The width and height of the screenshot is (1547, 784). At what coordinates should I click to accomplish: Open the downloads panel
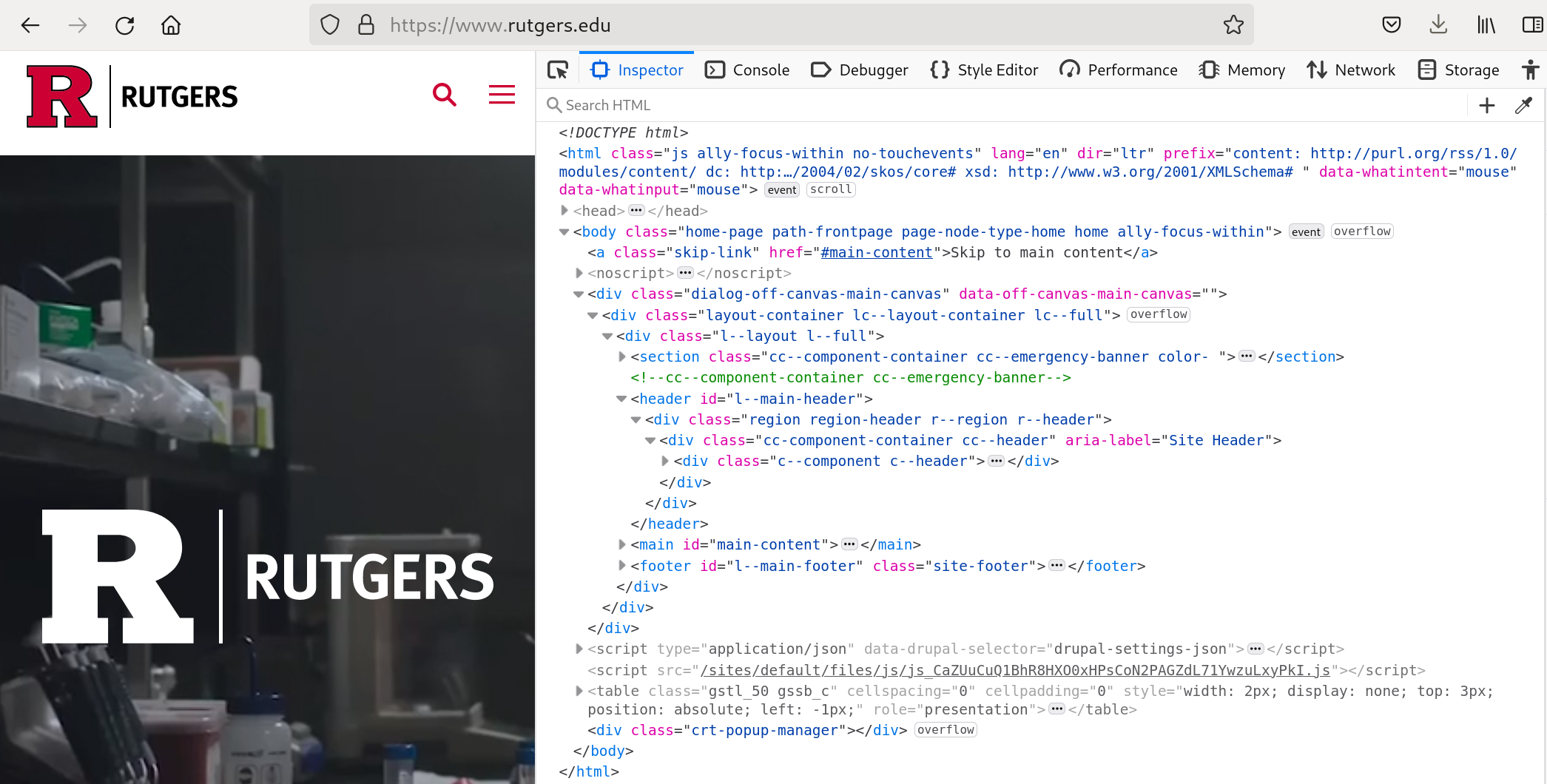1438,25
